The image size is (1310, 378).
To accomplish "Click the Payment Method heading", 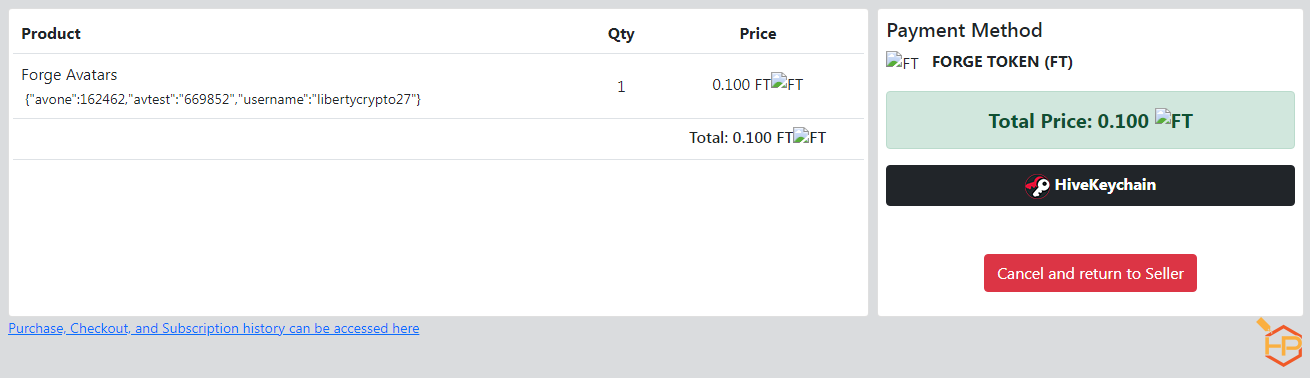I will tap(964, 30).
